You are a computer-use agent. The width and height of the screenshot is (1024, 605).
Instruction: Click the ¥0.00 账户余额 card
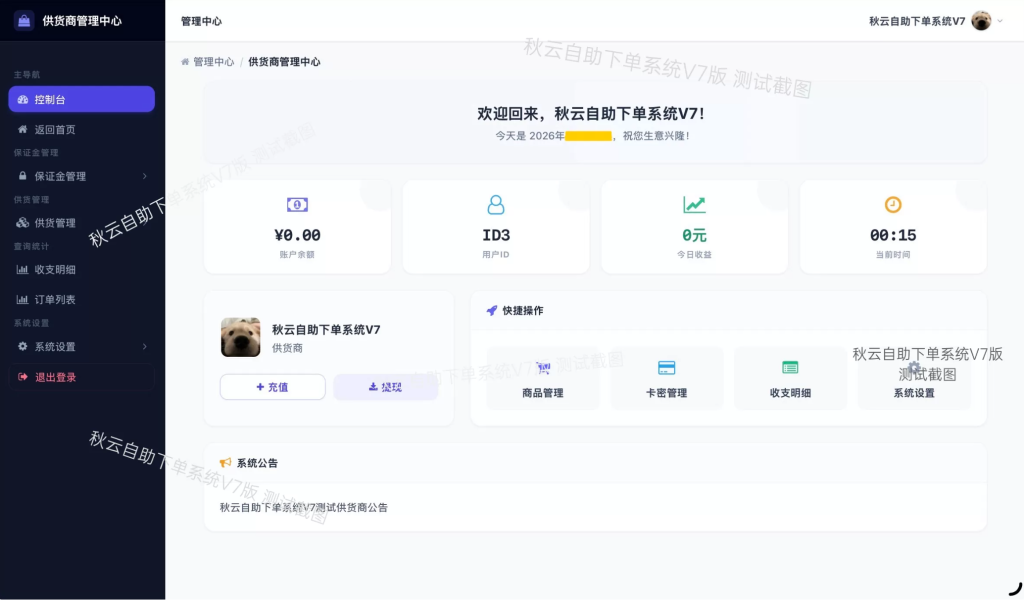(297, 227)
